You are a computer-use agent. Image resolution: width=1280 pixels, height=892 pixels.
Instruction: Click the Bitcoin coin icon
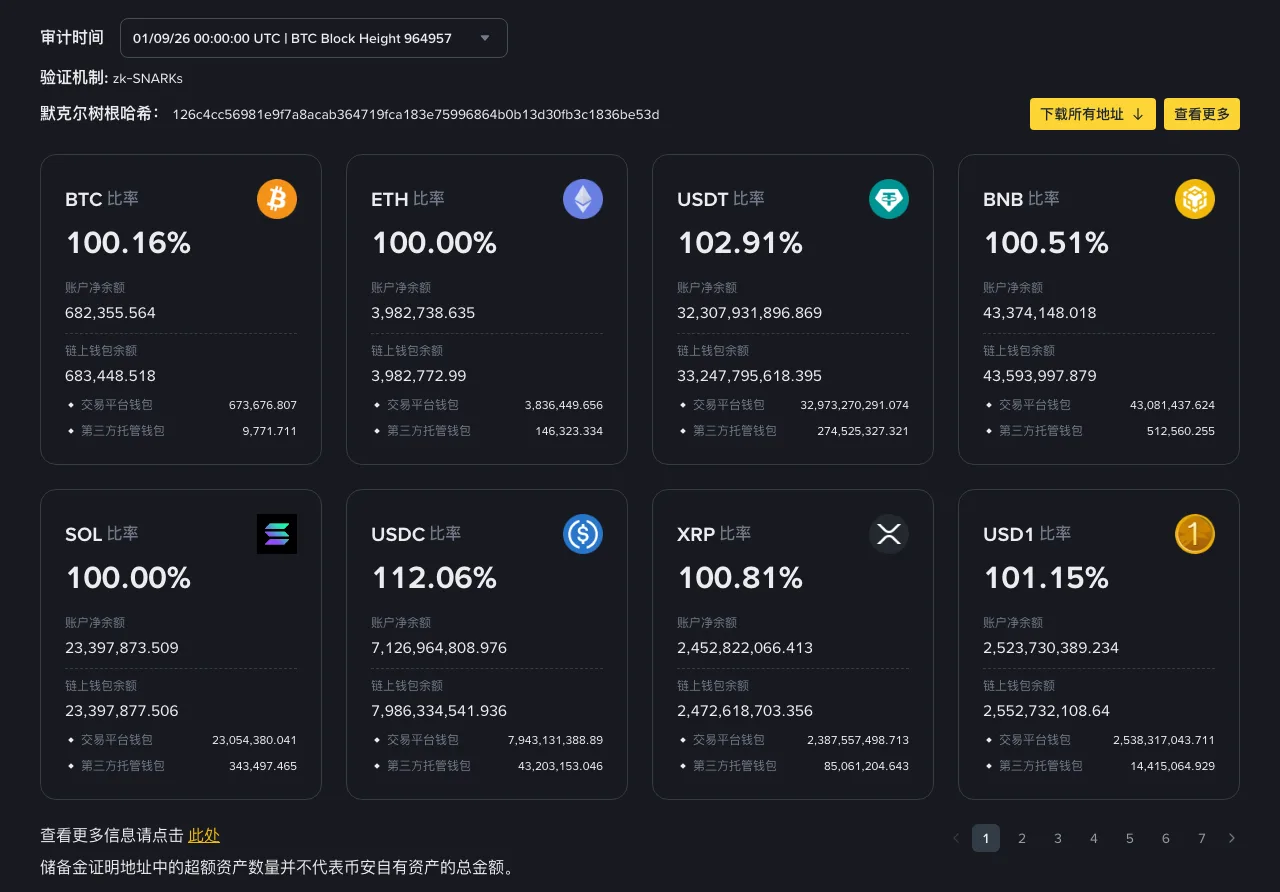(x=277, y=199)
